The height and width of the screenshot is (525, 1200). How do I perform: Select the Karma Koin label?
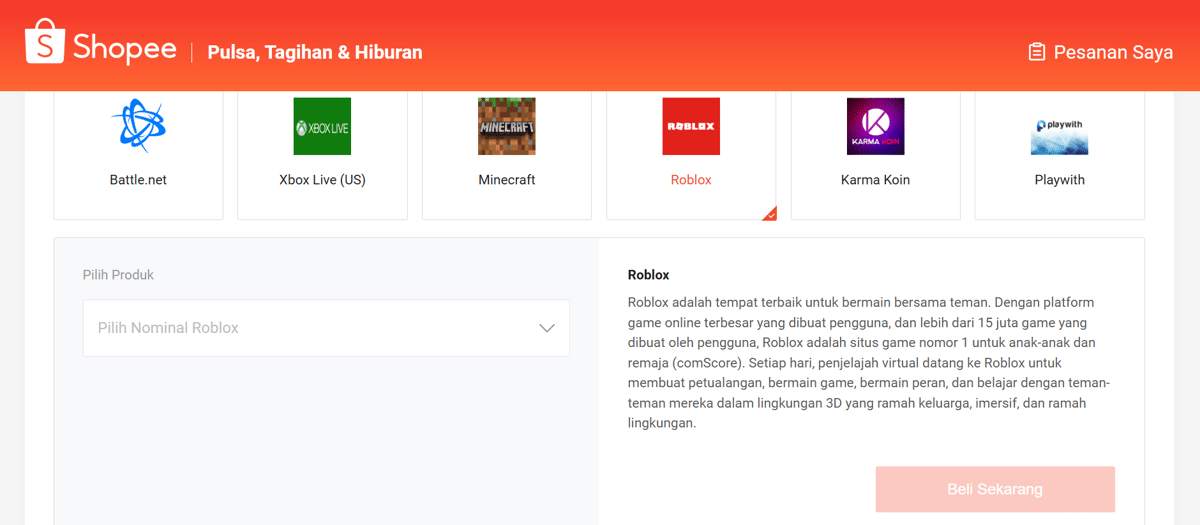pos(875,180)
